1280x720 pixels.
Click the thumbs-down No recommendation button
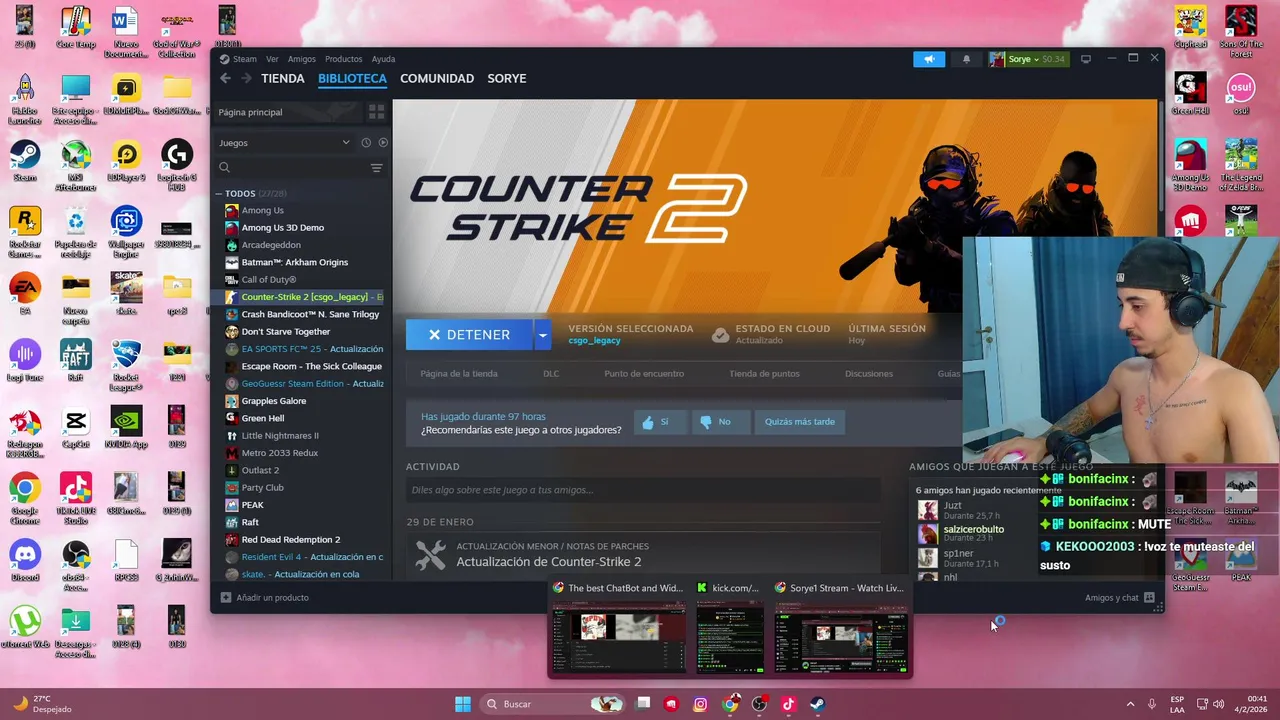[719, 422]
